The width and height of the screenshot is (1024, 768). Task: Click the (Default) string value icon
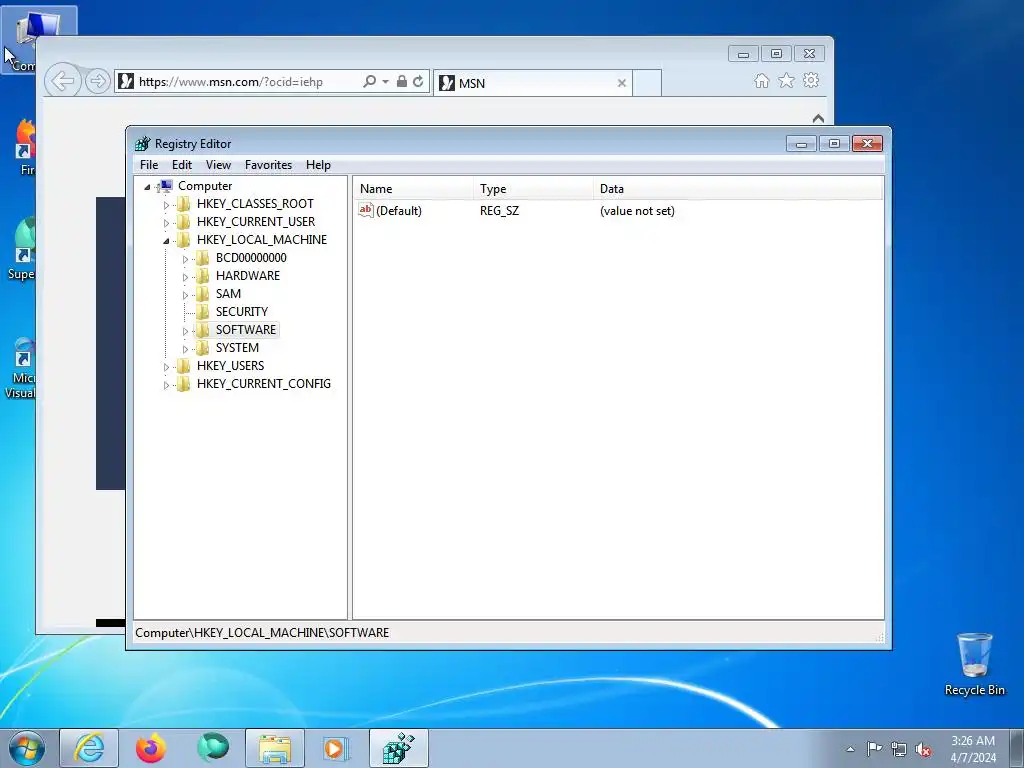(x=366, y=210)
